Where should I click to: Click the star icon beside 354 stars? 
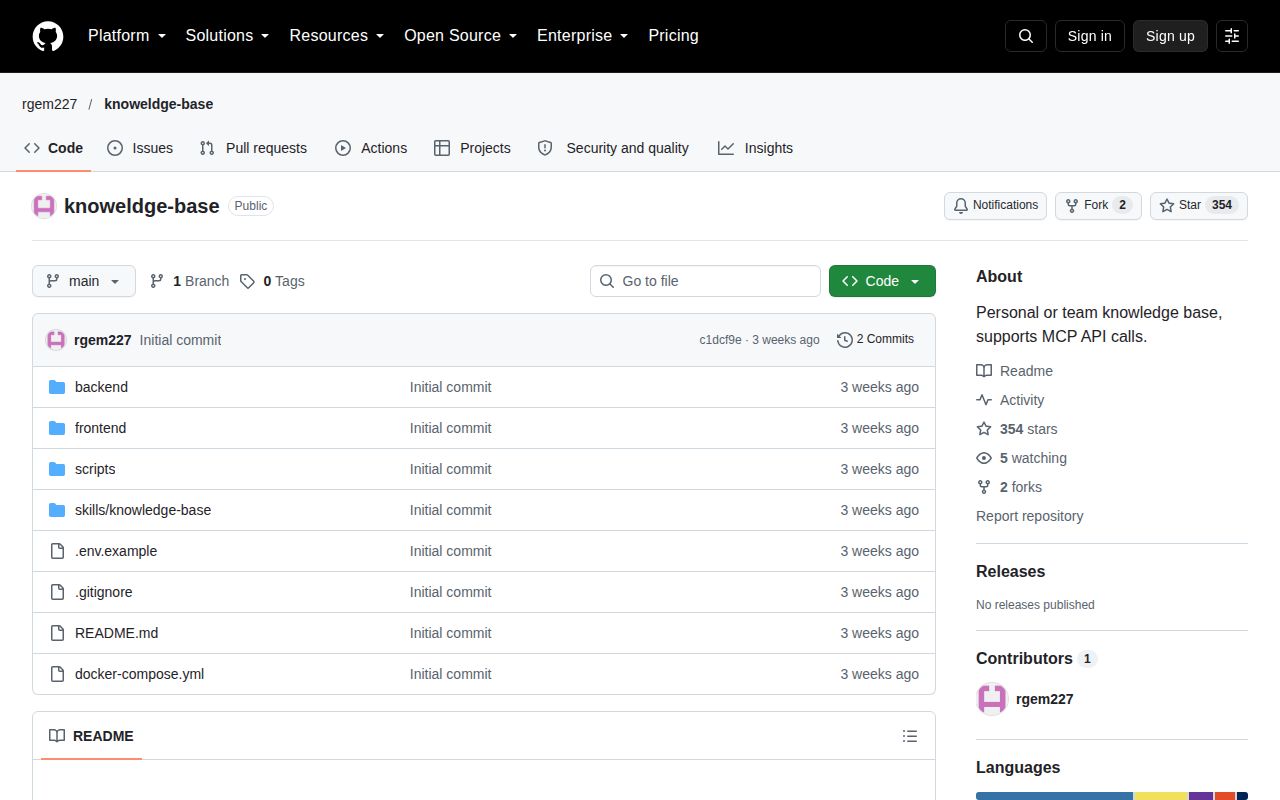click(x=984, y=429)
